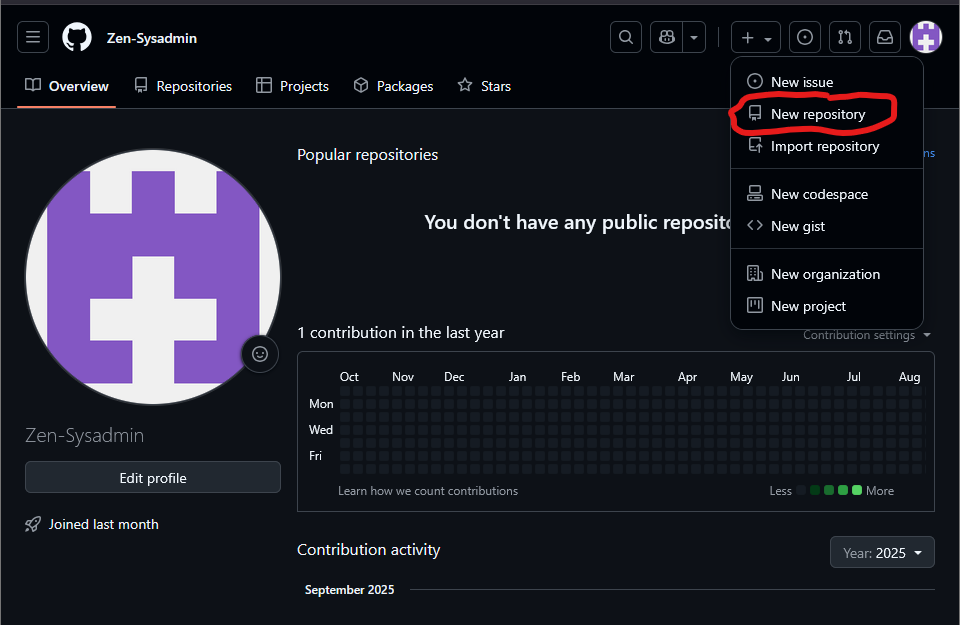Open the search magnifier icon
The image size is (960, 625).
tap(626, 38)
